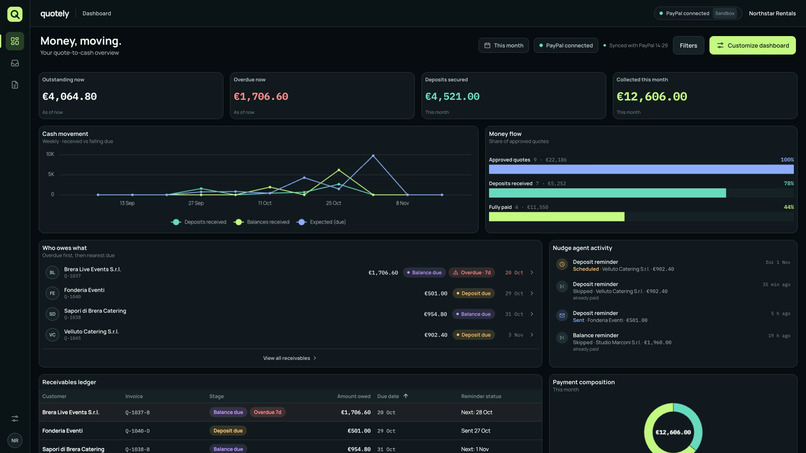
Task: Sort ledger by Customer column
Action: (54, 396)
